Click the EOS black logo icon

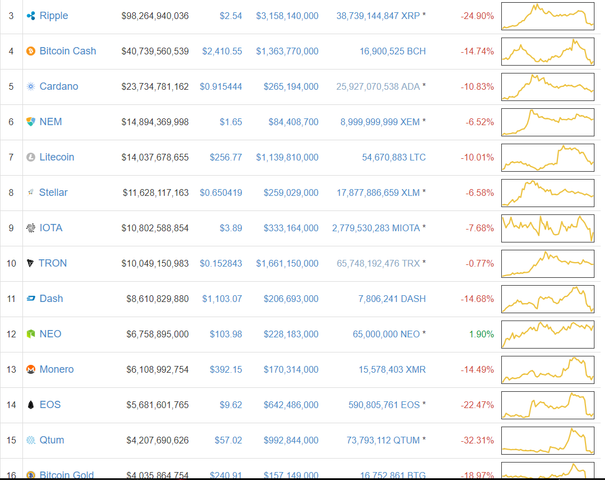click(x=30, y=405)
